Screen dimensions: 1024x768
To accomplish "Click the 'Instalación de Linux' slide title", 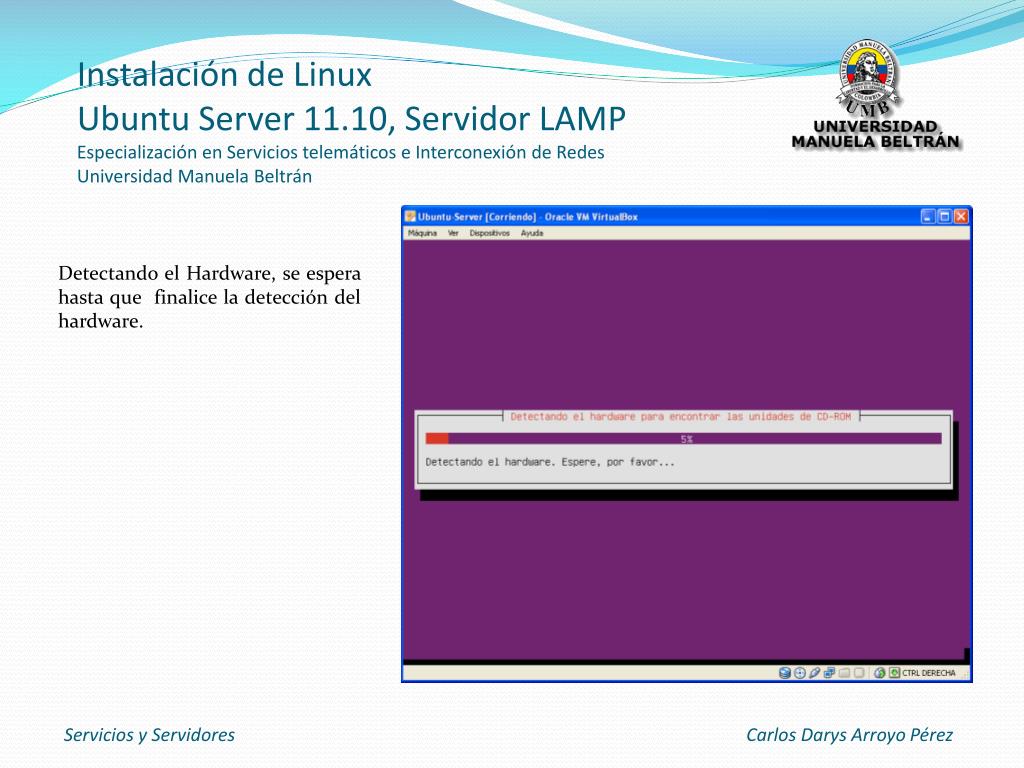I will 224,74.
